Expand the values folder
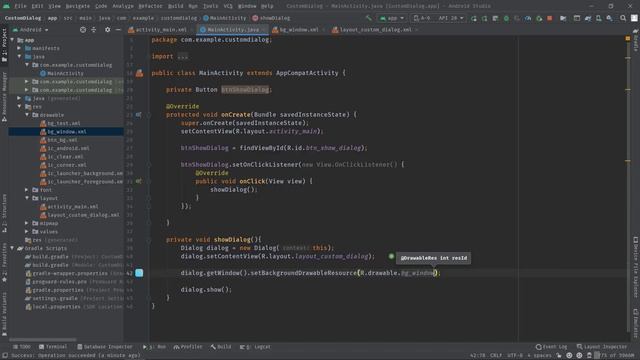Viewport: 640px width, 360px height. pos(27,231)
